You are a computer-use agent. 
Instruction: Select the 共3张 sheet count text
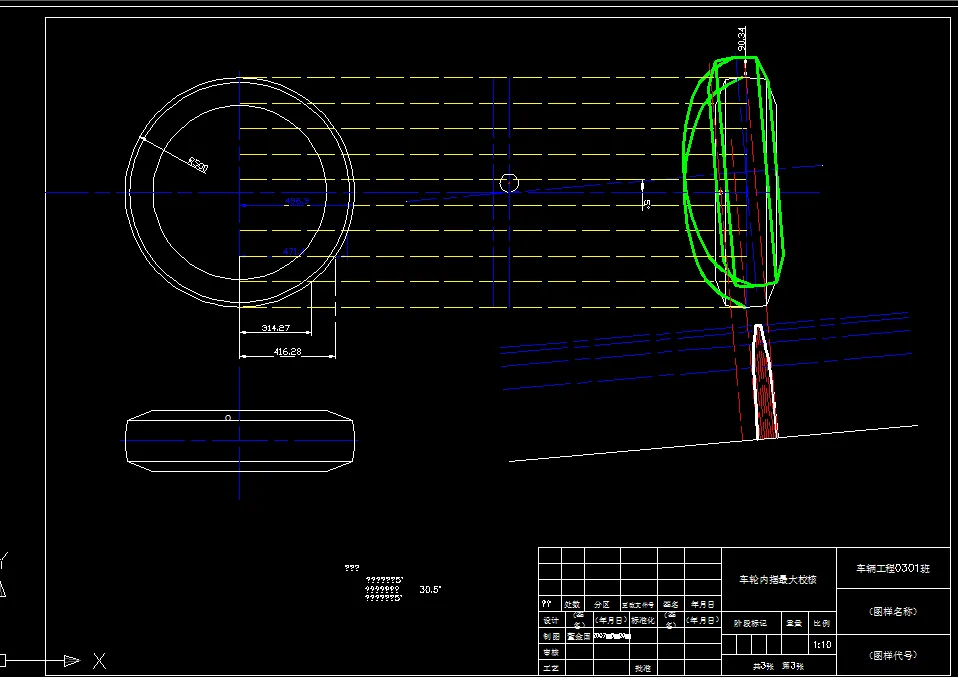(764, 666)
